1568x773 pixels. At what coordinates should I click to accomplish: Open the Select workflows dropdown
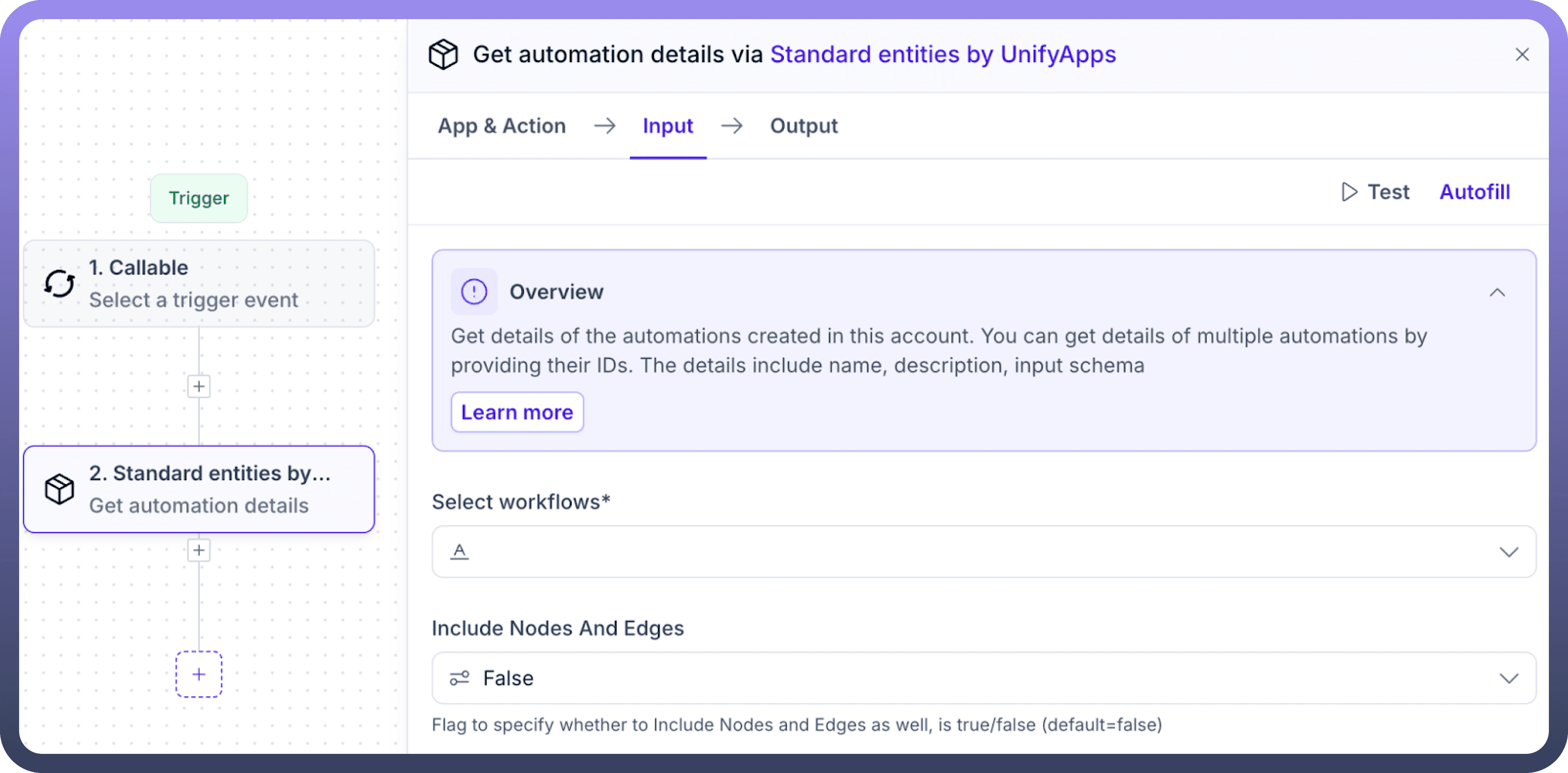pyautogui.click(x=1508, y=552)
